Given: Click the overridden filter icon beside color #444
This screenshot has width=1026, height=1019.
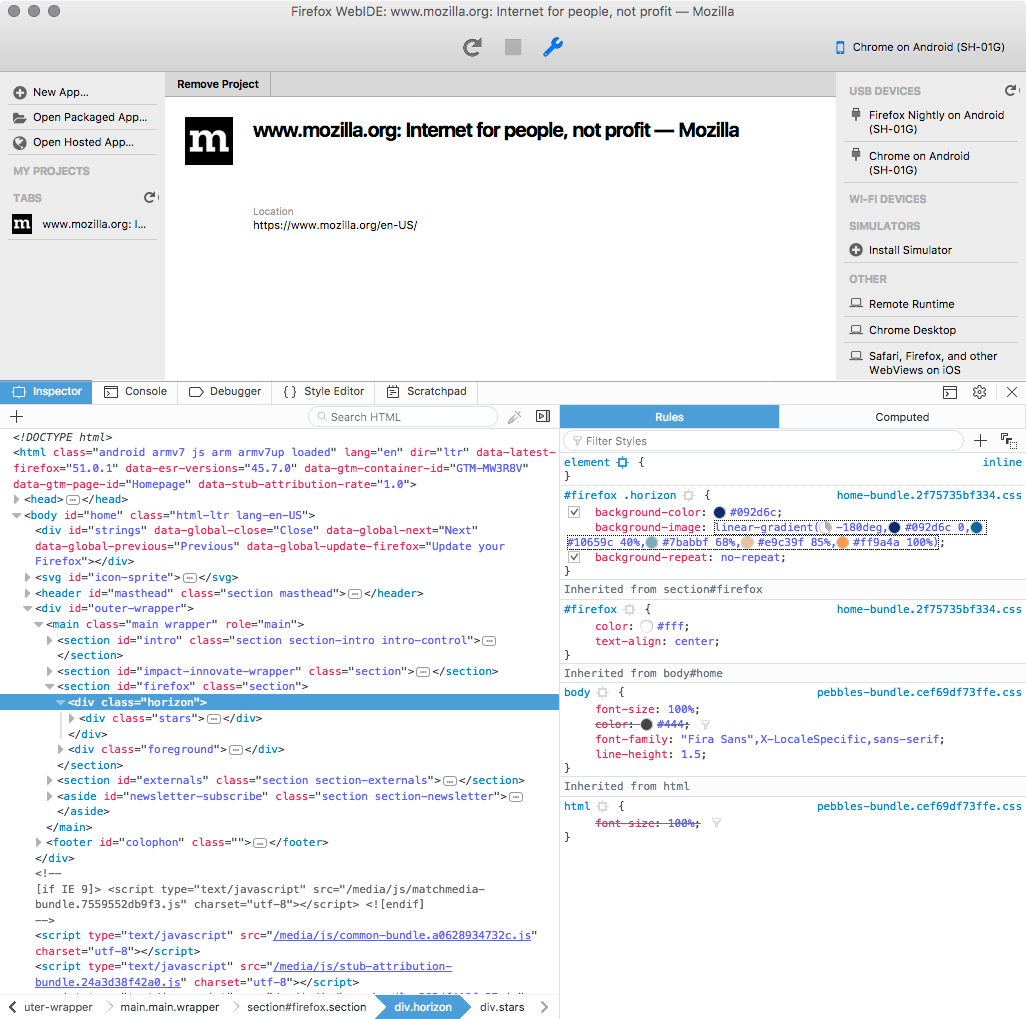Looking at the screenshot, I should 705,724.
